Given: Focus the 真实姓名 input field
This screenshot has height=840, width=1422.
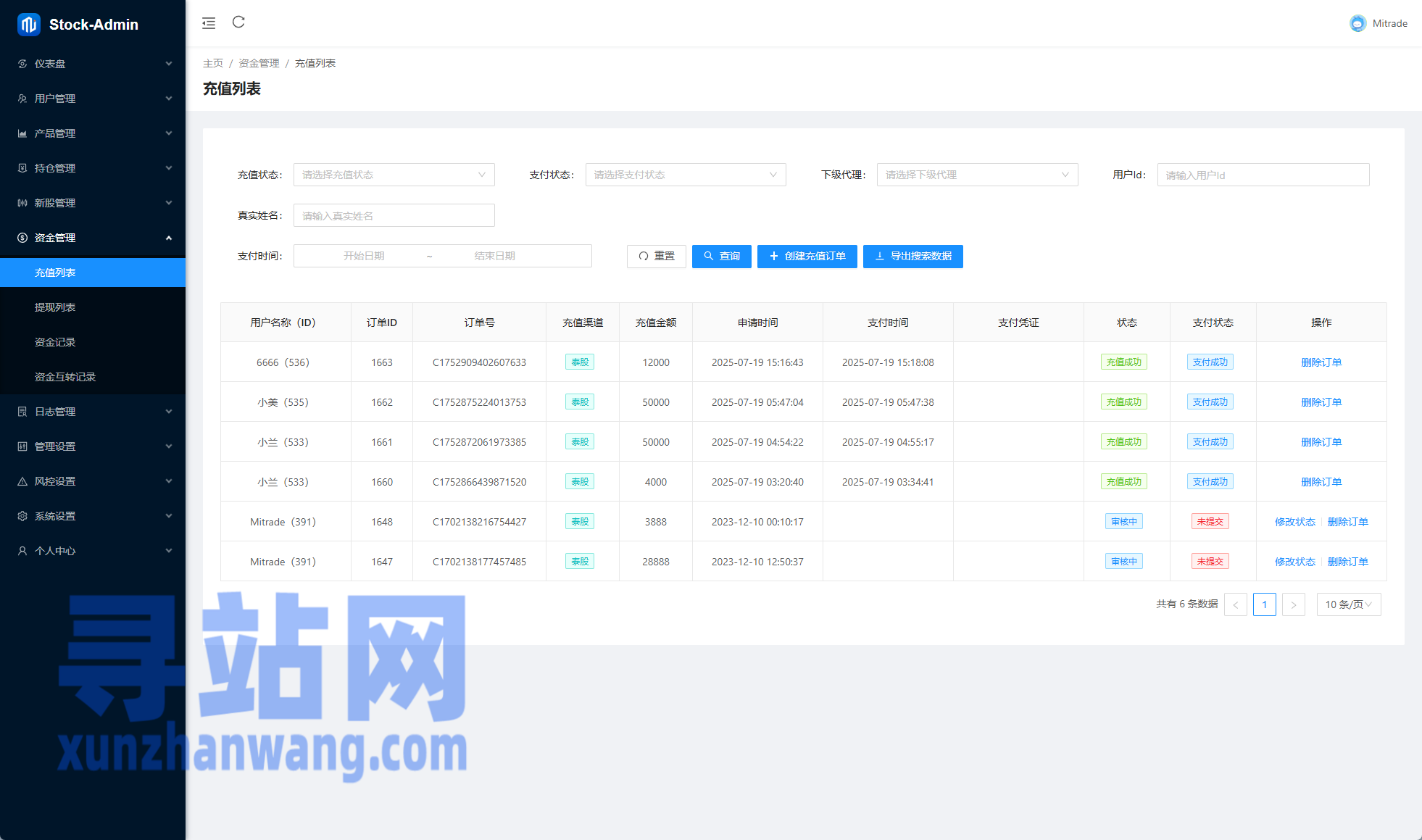Looking at the screenshot, I should (394, 215).
